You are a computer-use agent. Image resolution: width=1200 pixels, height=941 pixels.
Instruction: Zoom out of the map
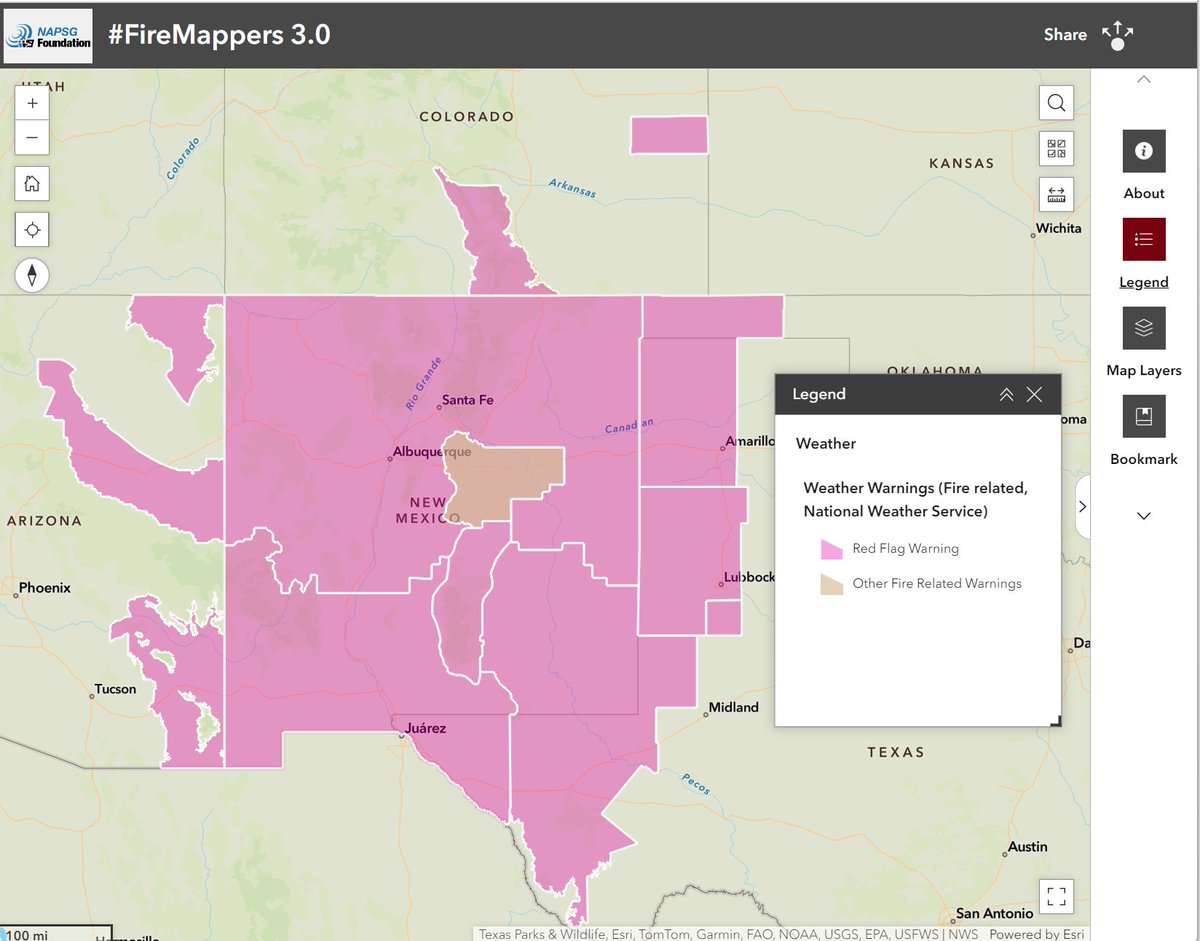(x=33, y=138)
